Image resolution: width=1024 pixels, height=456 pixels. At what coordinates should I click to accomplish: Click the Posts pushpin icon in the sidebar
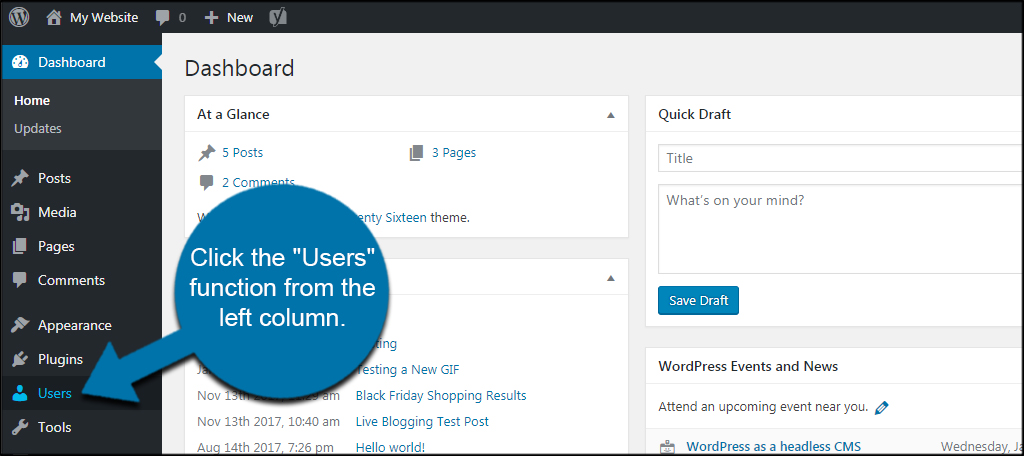pyautogui.click(x=20, y=178)
